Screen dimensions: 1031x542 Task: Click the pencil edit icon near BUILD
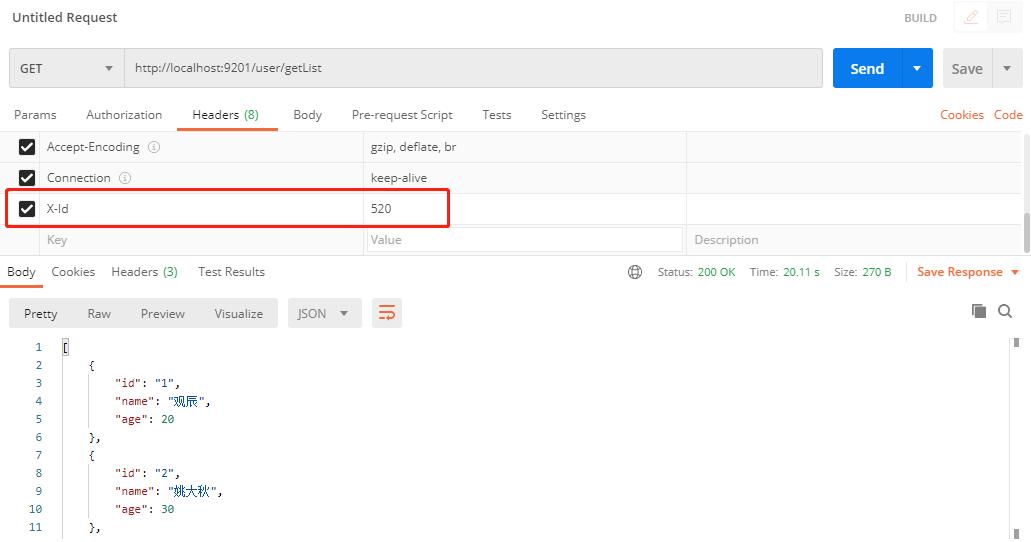pyautogui.click(x=970, y=17)
